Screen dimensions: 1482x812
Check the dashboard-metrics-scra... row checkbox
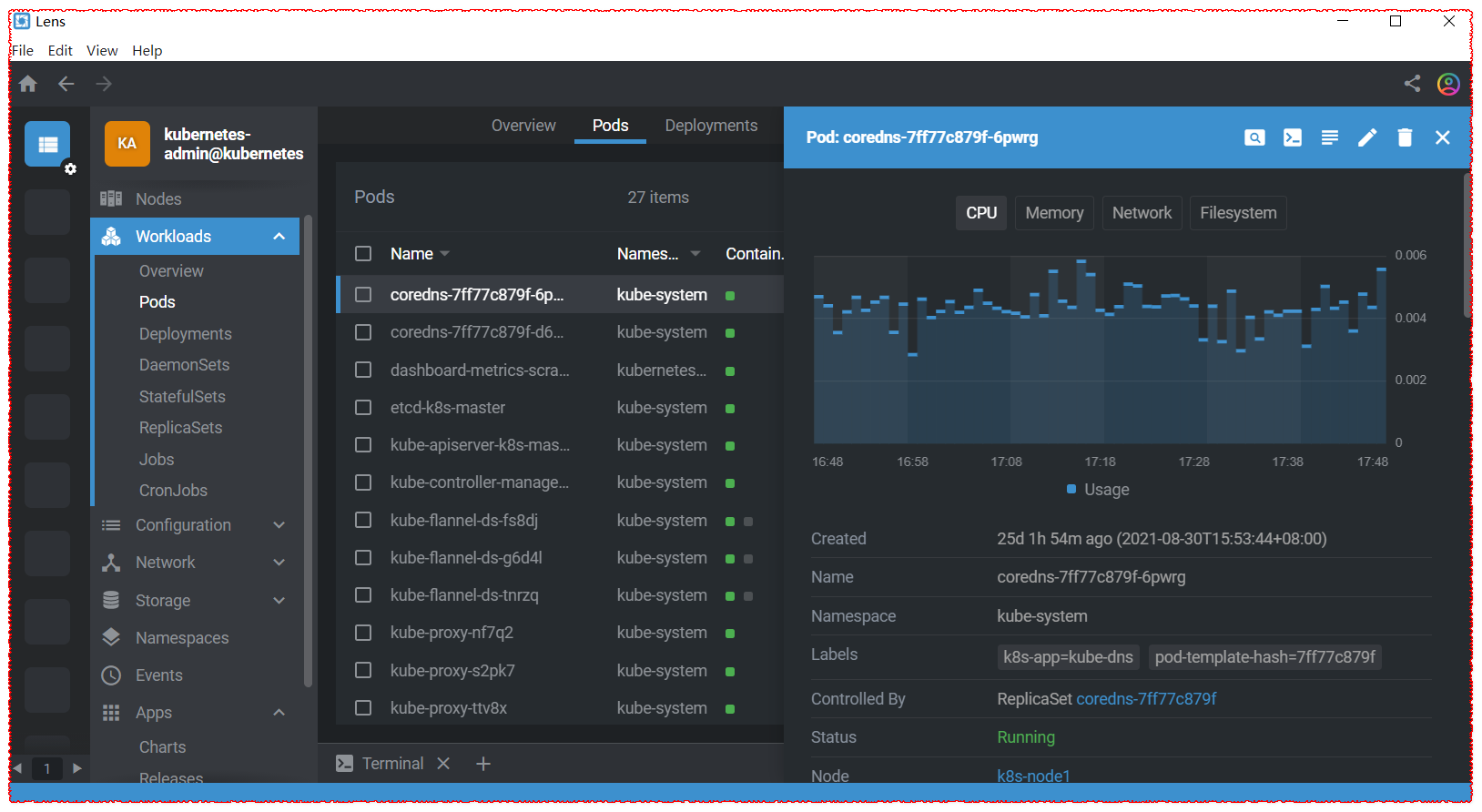coord(363,370)
